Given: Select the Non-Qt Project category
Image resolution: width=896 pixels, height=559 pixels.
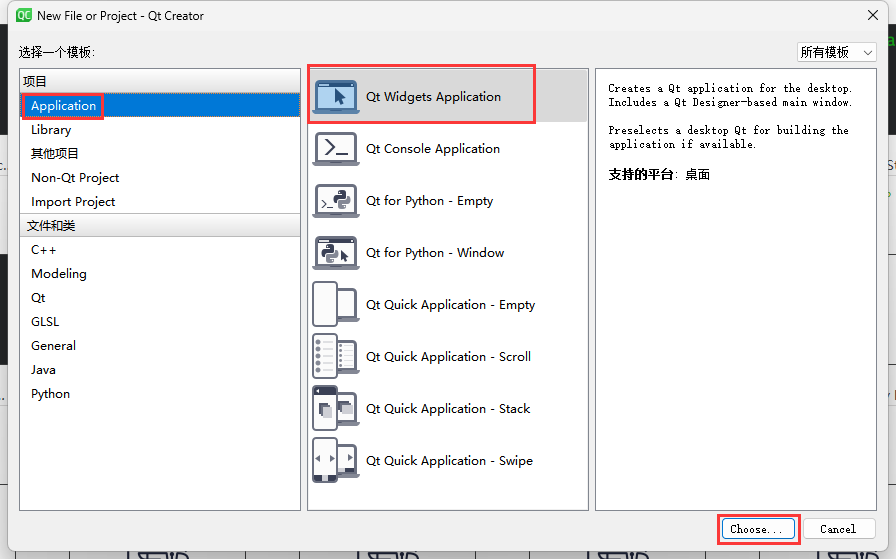Looking at the screenshot, I should (x=160, y=178).
